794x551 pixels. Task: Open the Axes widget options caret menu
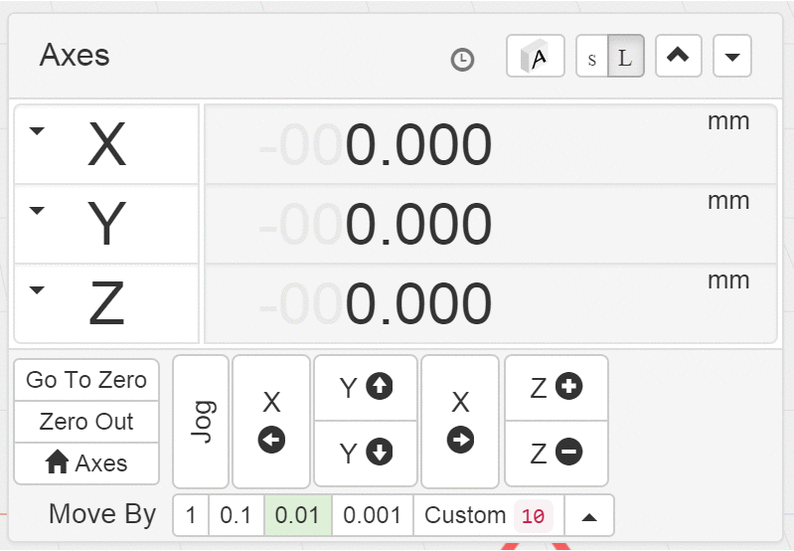[x=732, y=57]
